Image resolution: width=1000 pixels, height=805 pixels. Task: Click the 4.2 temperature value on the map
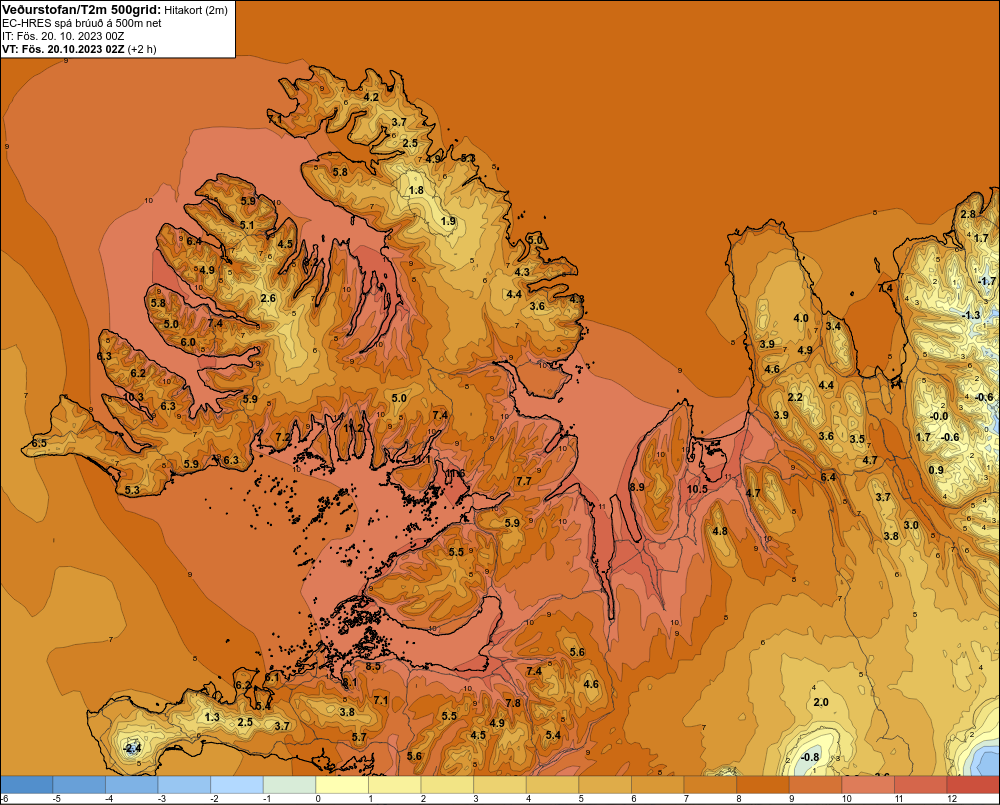371,97
